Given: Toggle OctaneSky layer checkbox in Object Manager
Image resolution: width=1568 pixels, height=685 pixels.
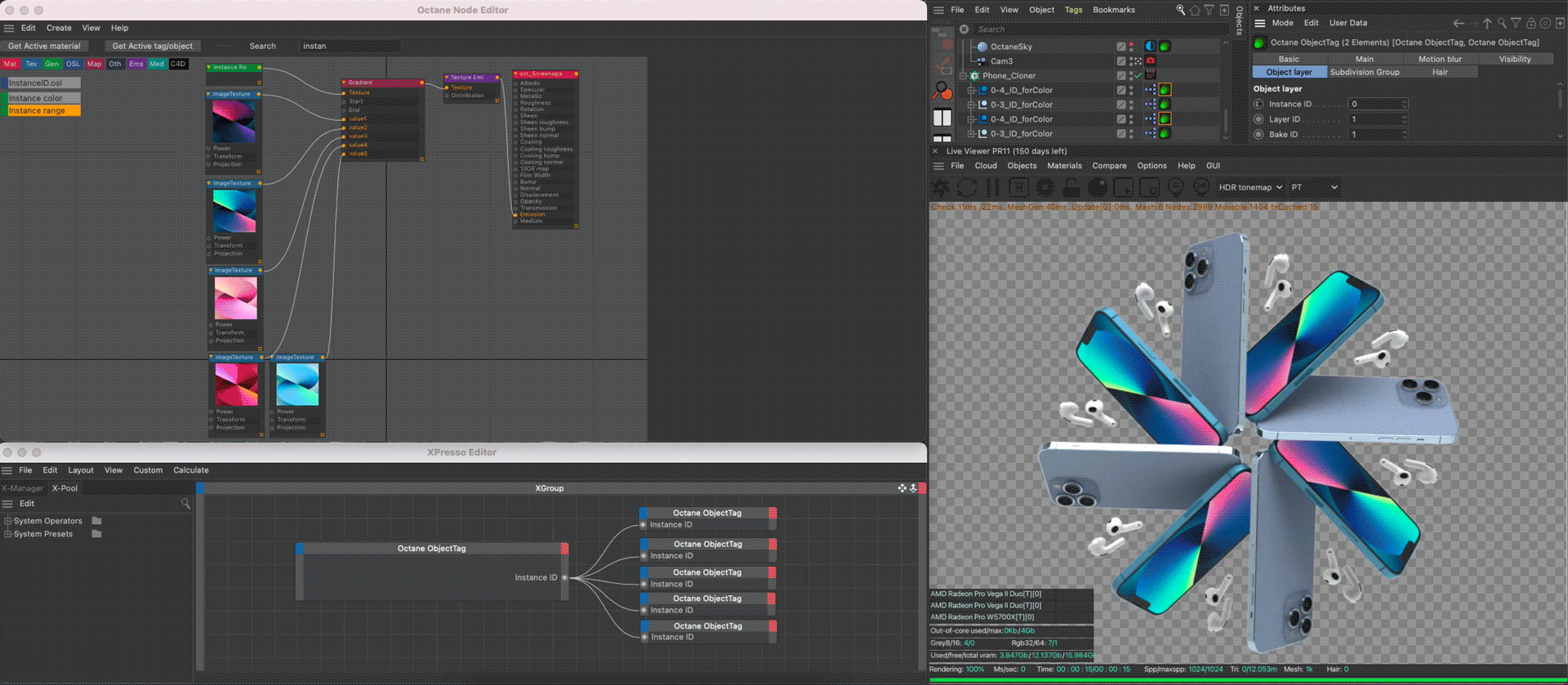Looking at the screenshot, I should [1121, 47].
